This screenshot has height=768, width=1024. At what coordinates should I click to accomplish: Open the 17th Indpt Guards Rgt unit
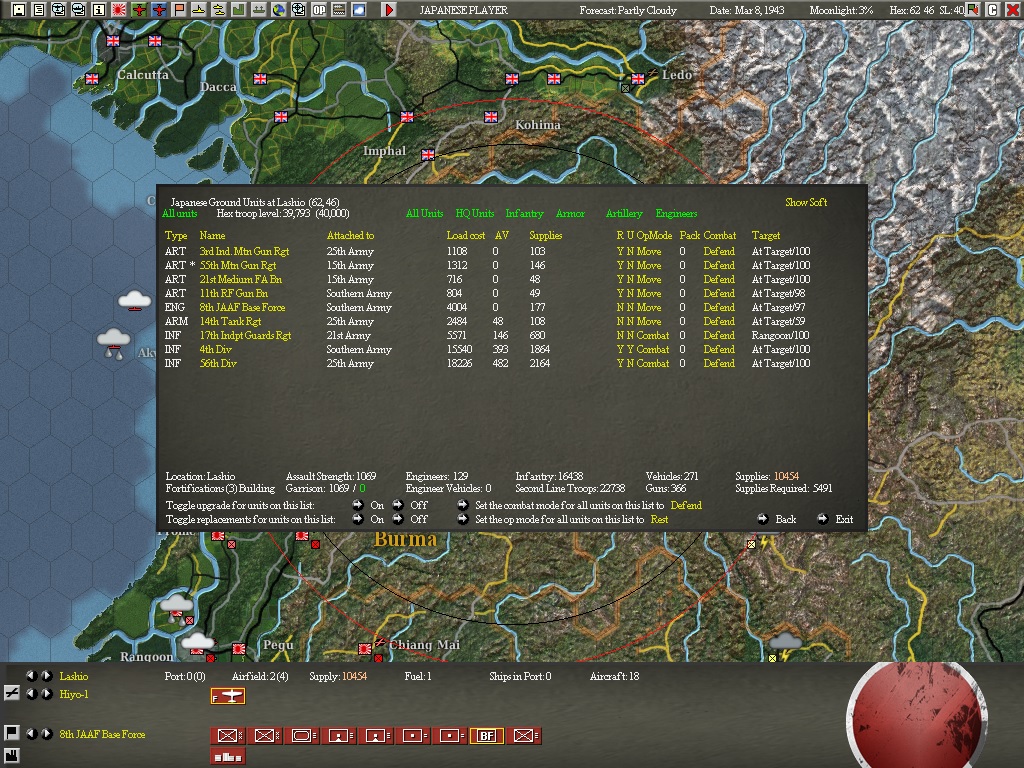pos(245,335)
